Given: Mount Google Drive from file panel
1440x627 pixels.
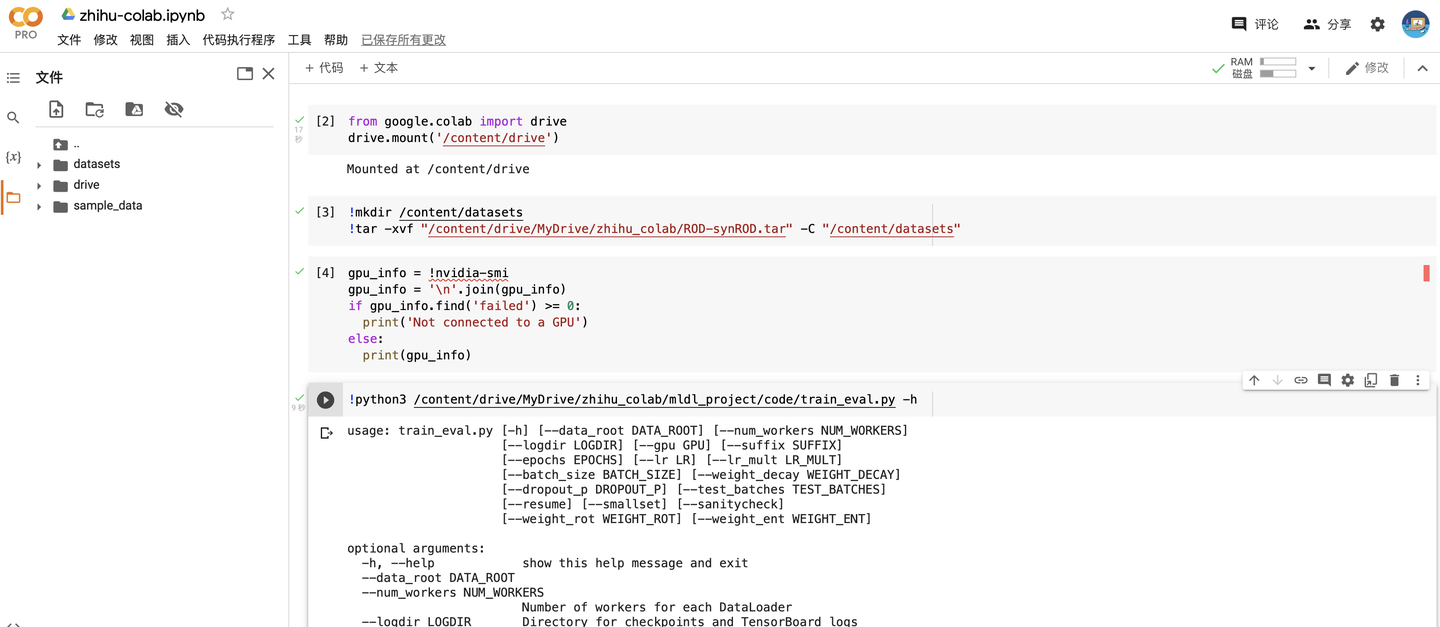Looking at the screenshot, I should (134, 109).
